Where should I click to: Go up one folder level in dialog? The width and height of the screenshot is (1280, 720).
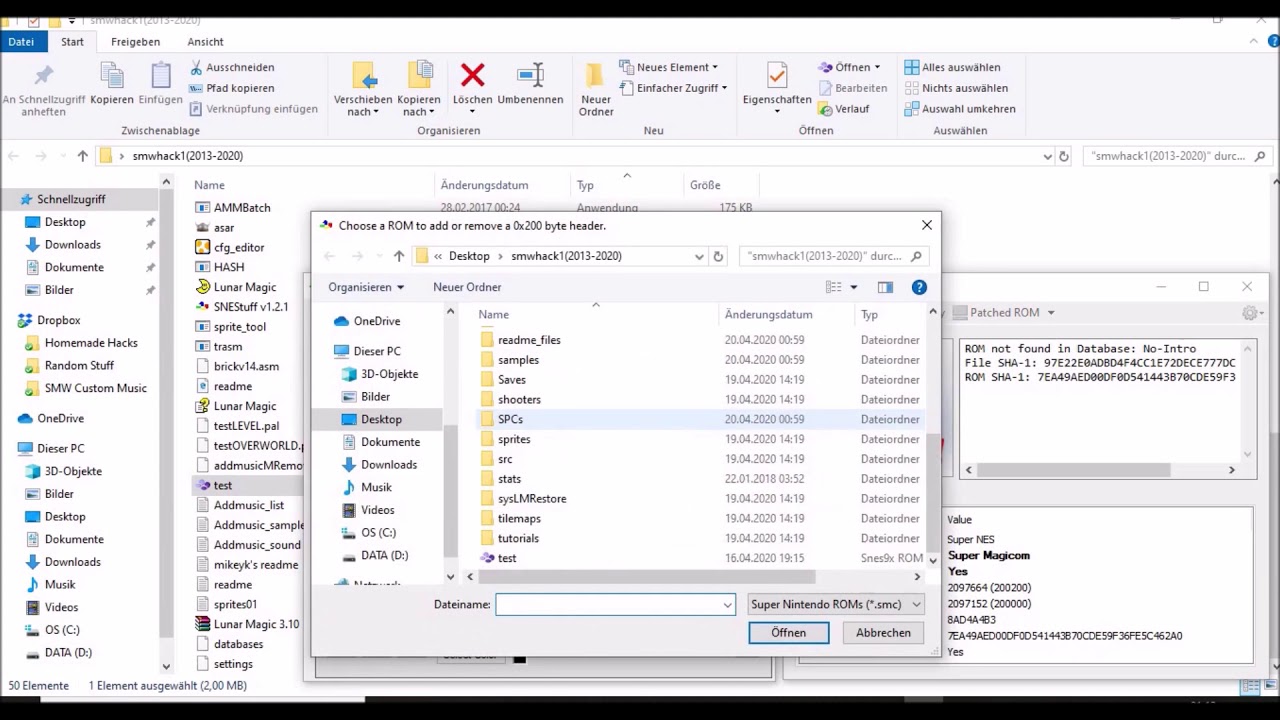398,256
